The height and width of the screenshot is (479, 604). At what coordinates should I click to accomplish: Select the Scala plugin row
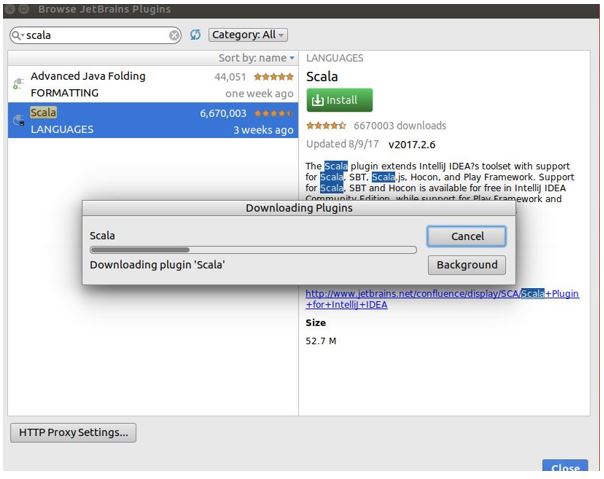[x=153, y=120]
